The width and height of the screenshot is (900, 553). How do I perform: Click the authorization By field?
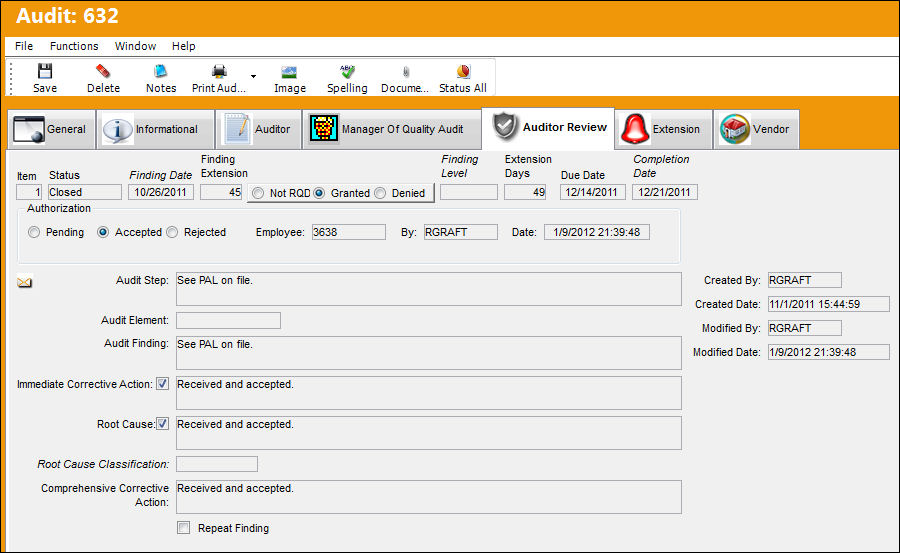(x=461, y=232)
